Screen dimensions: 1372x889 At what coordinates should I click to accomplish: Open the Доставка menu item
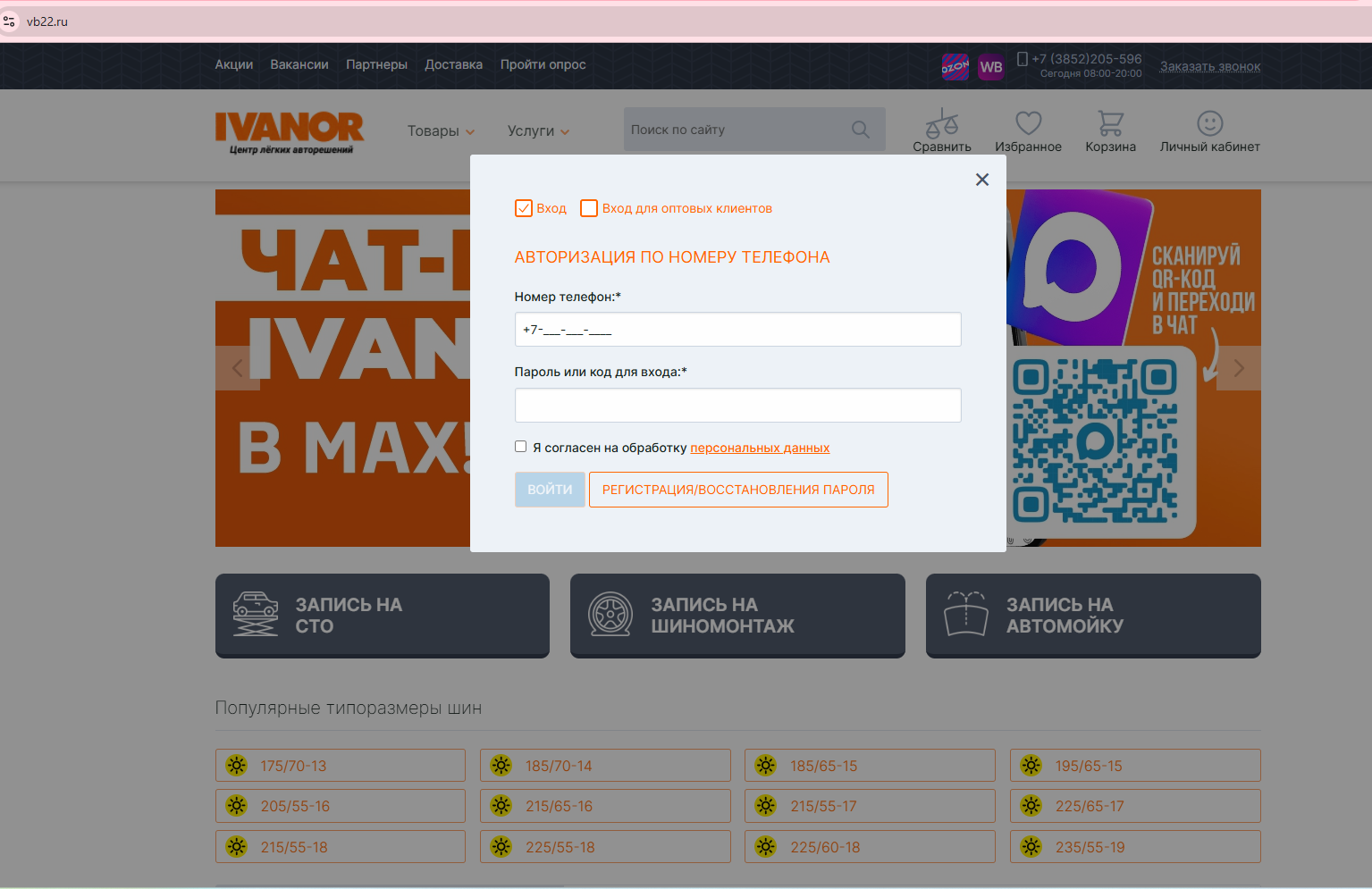453,64
